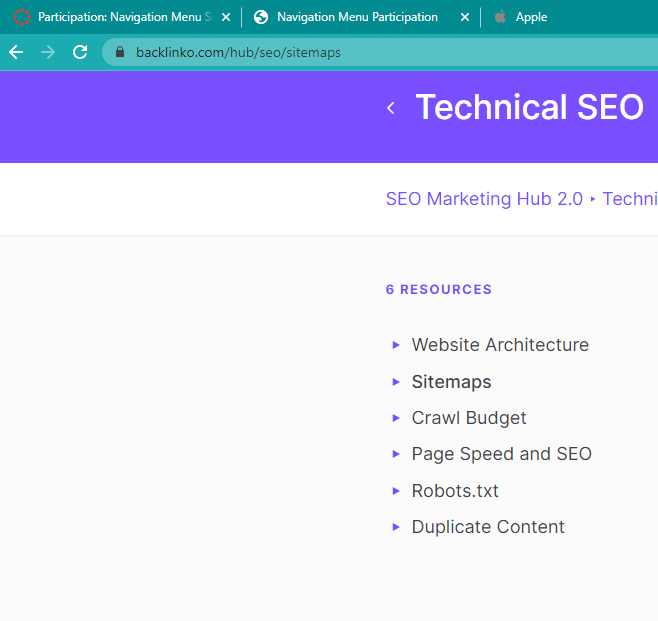658x621 pixels.
Task: Switch to Navigation Menu Participation tab
Action: (x=356, y=17)
